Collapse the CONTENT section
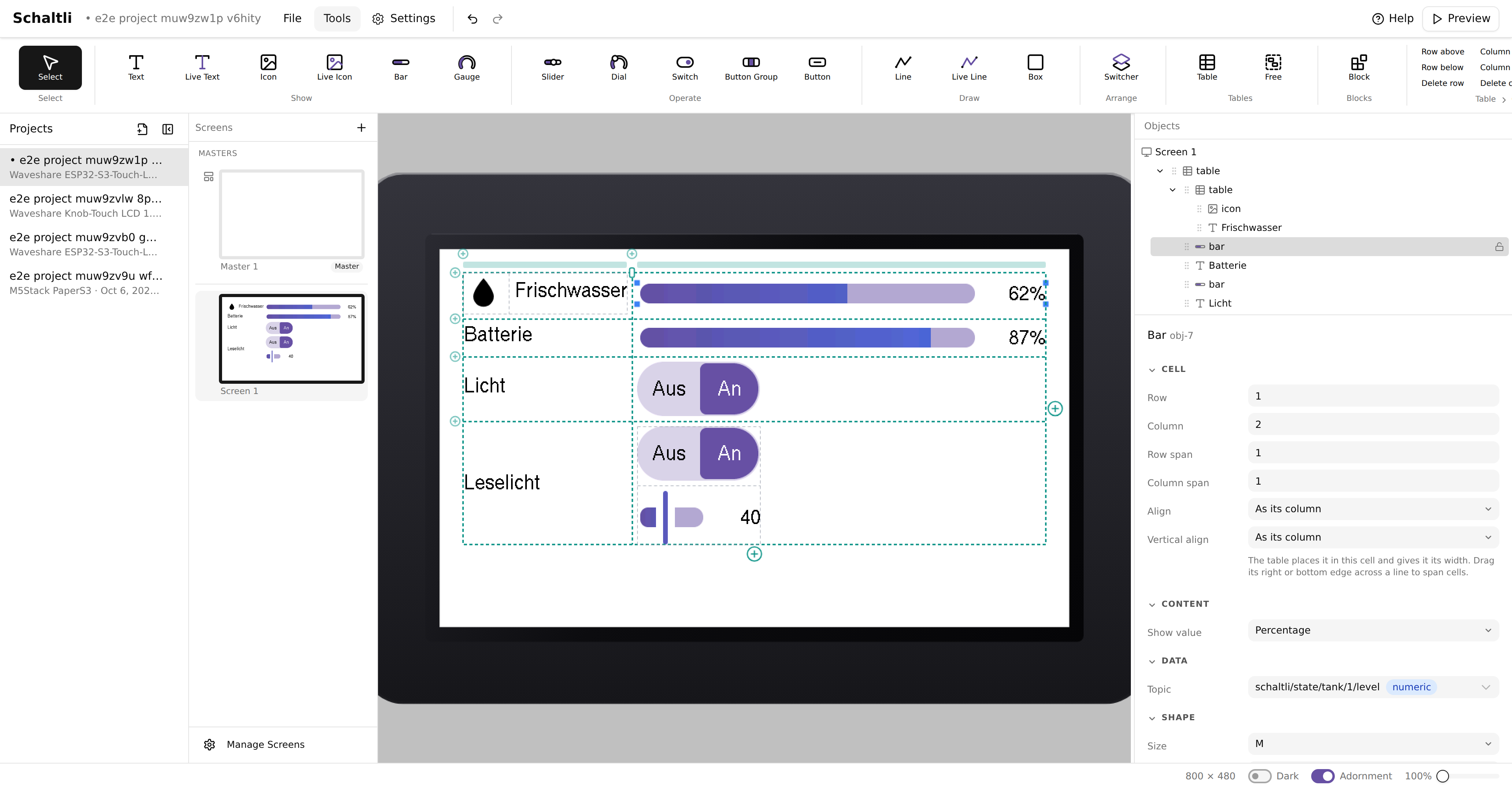The width and height of the screenshot is (1512, 788). [x=1178, y=604]
